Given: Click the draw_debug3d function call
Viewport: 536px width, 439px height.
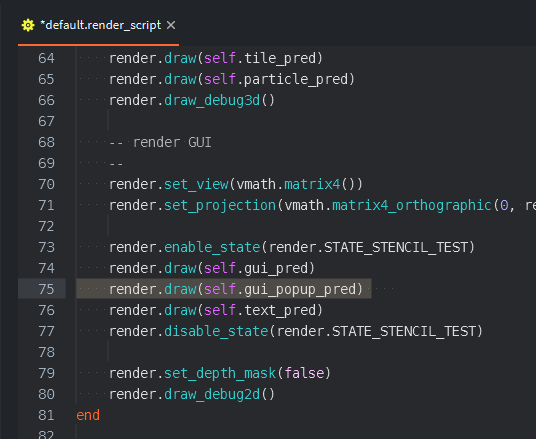Looking at the screenshot, I should pyautogui.click(x=212, y=100).
